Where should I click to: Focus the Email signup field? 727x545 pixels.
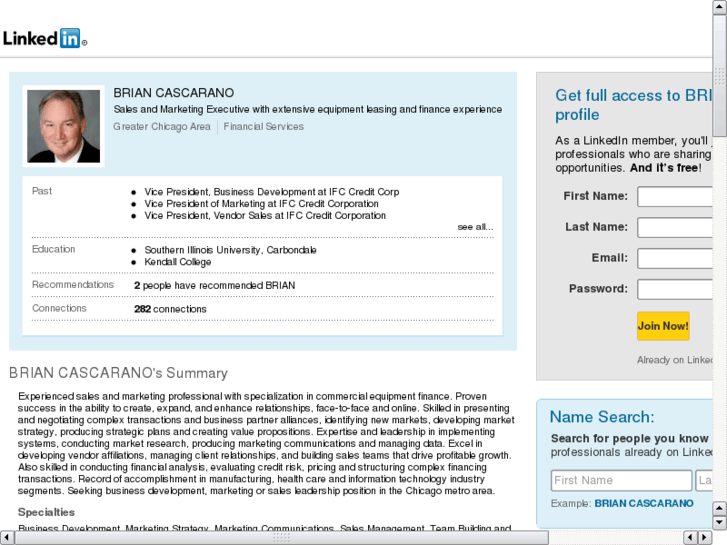(675, 258)
